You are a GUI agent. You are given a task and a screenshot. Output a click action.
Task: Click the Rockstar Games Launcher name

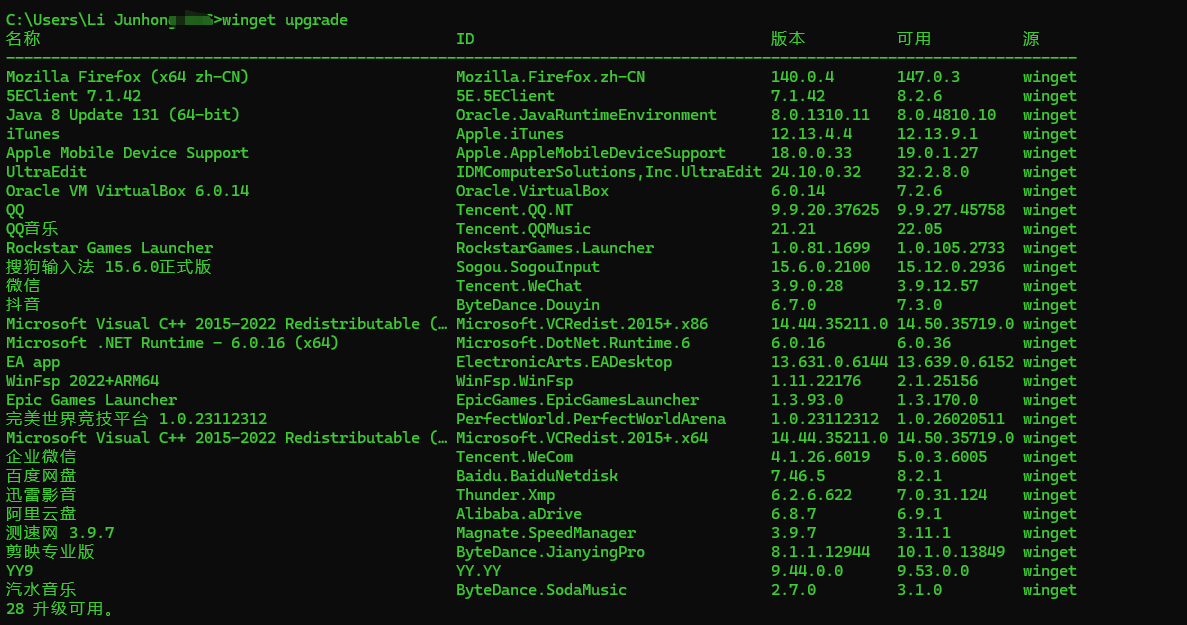(x=109, y=248)
